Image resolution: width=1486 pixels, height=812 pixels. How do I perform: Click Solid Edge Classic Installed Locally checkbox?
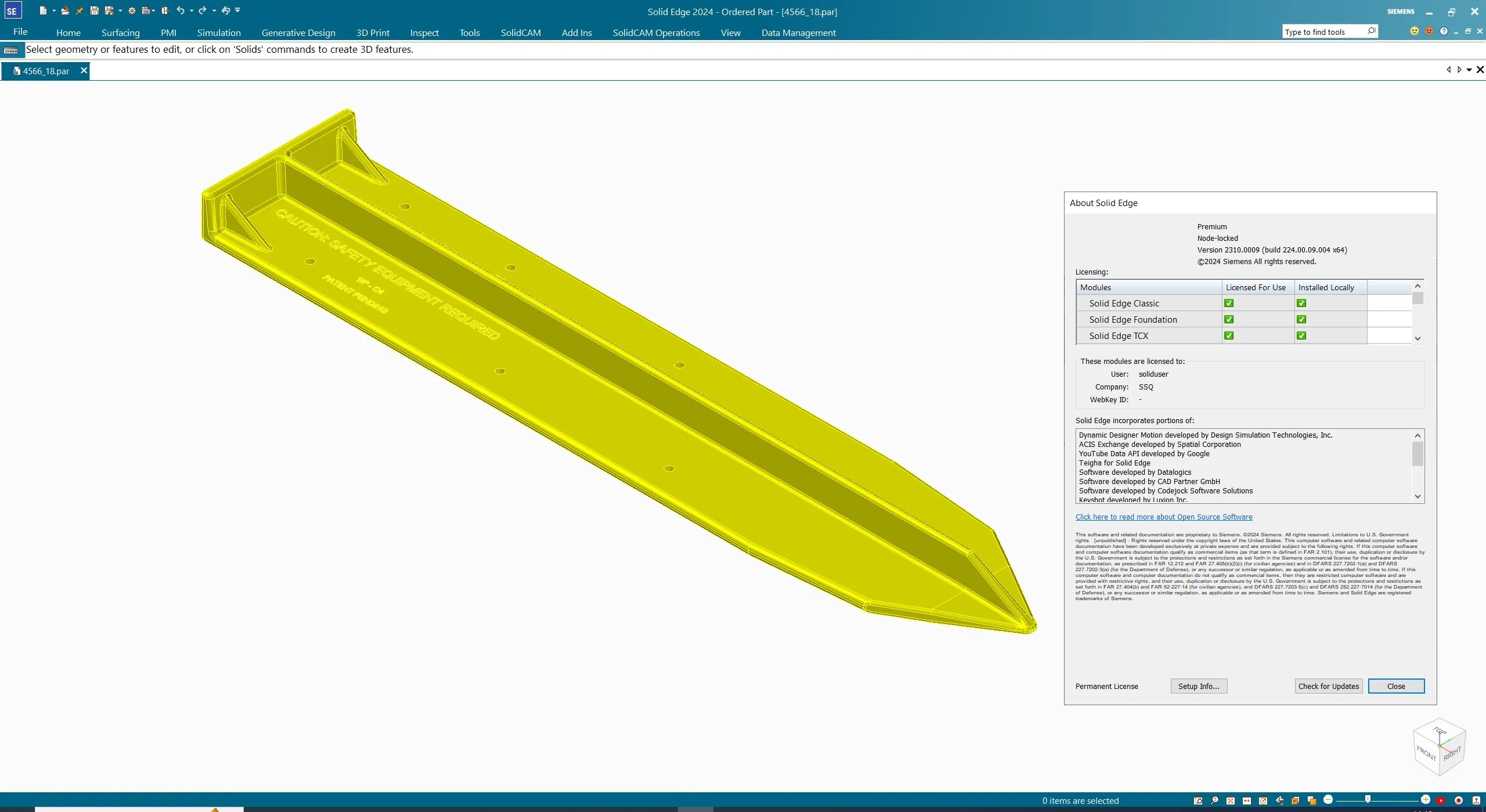[1301, 304]
